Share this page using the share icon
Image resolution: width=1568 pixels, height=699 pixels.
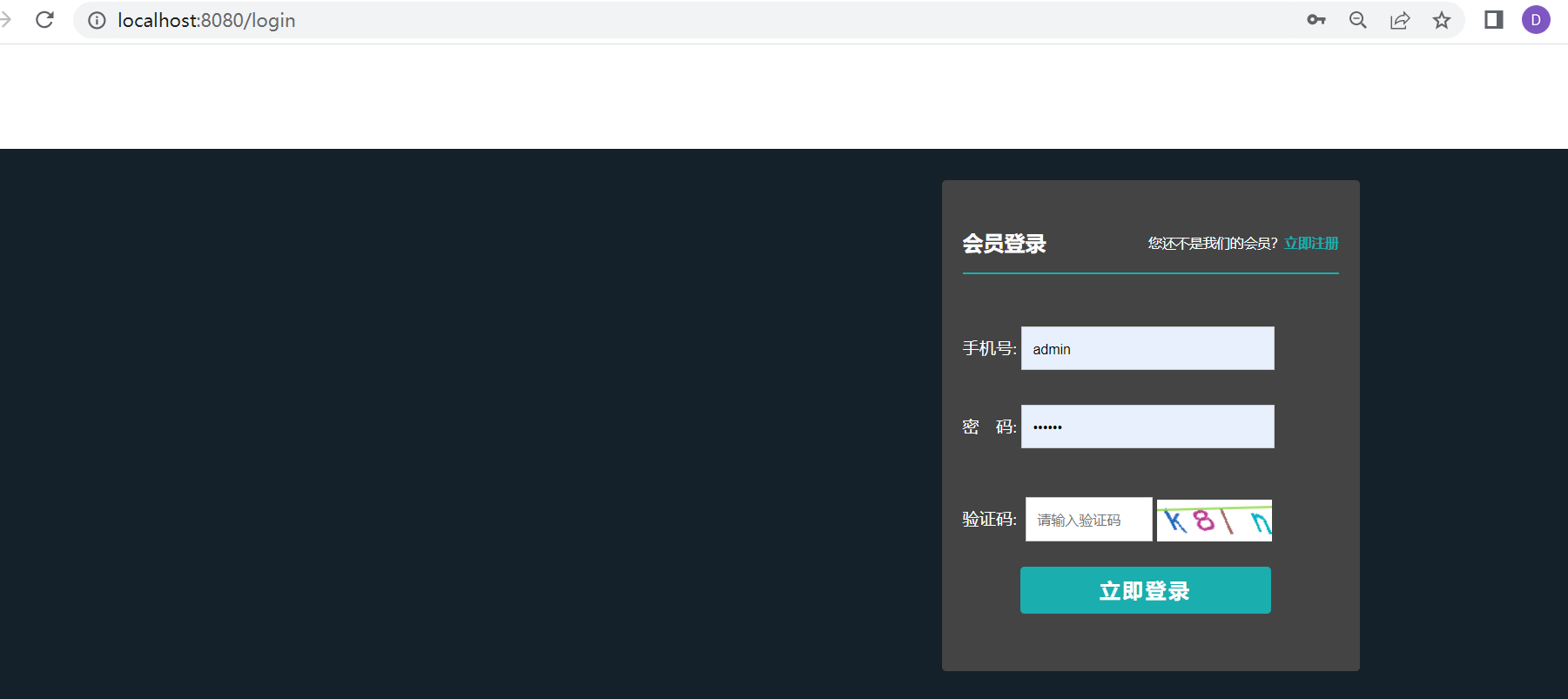tap(1399, 20)
